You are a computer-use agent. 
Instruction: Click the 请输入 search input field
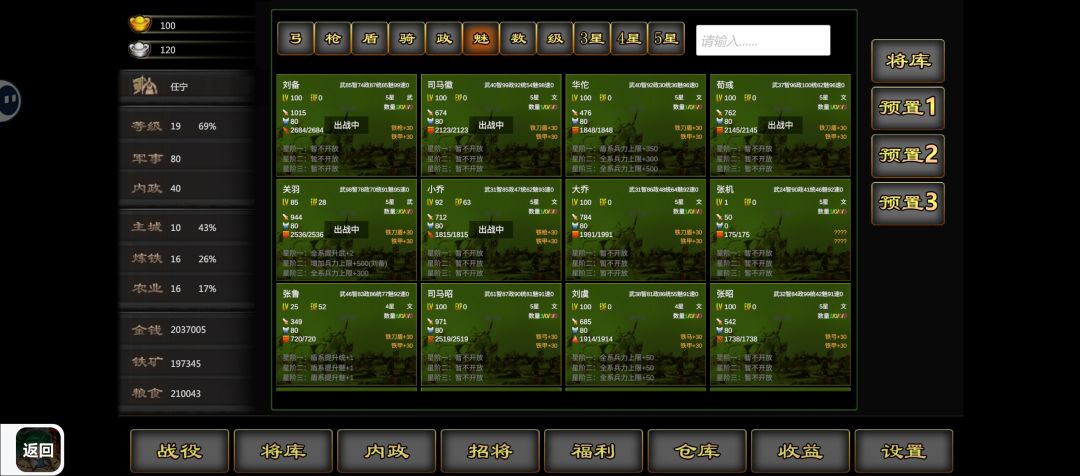point(763,41)
